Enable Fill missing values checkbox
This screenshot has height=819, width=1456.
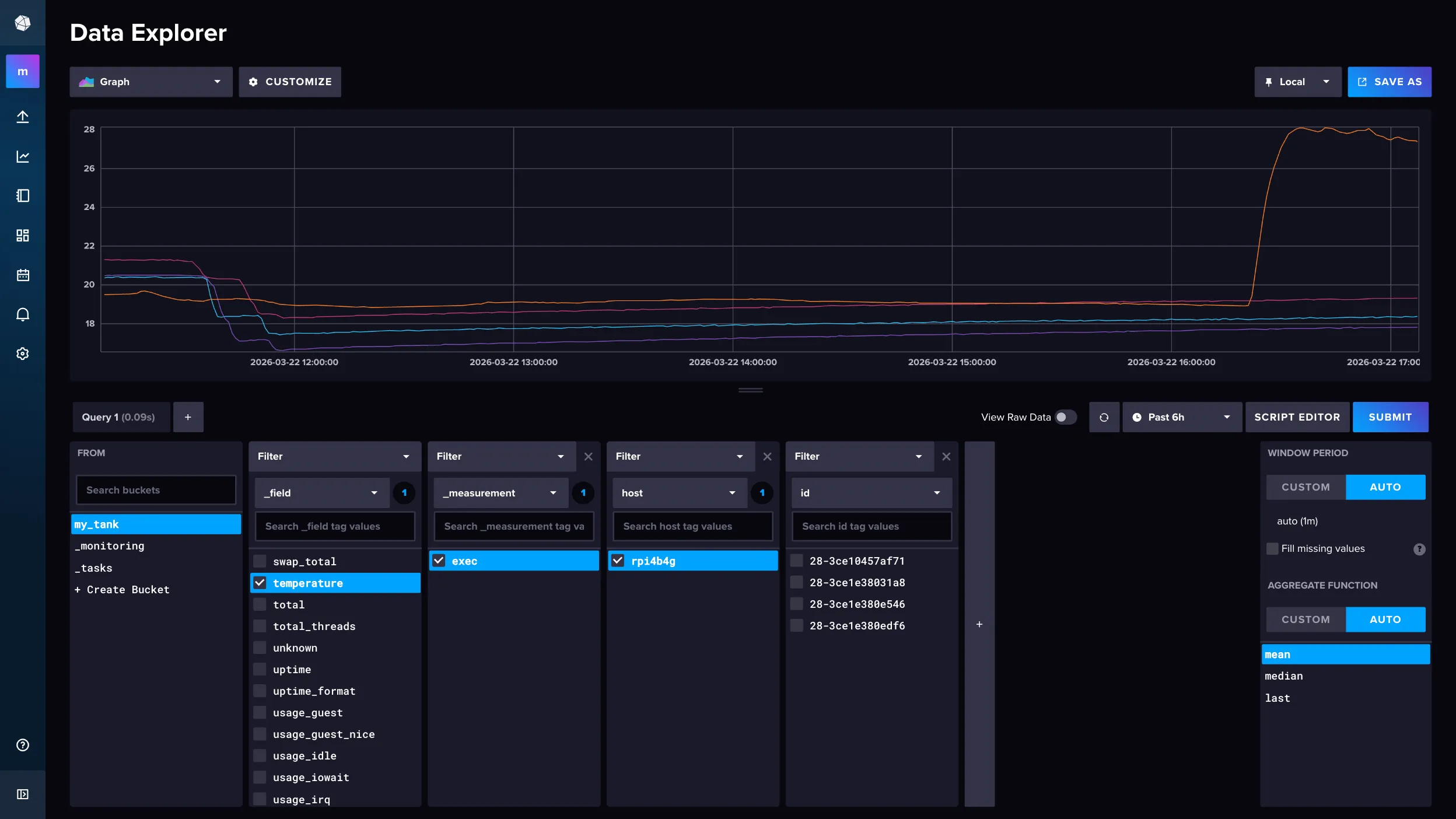point(1272,548)
